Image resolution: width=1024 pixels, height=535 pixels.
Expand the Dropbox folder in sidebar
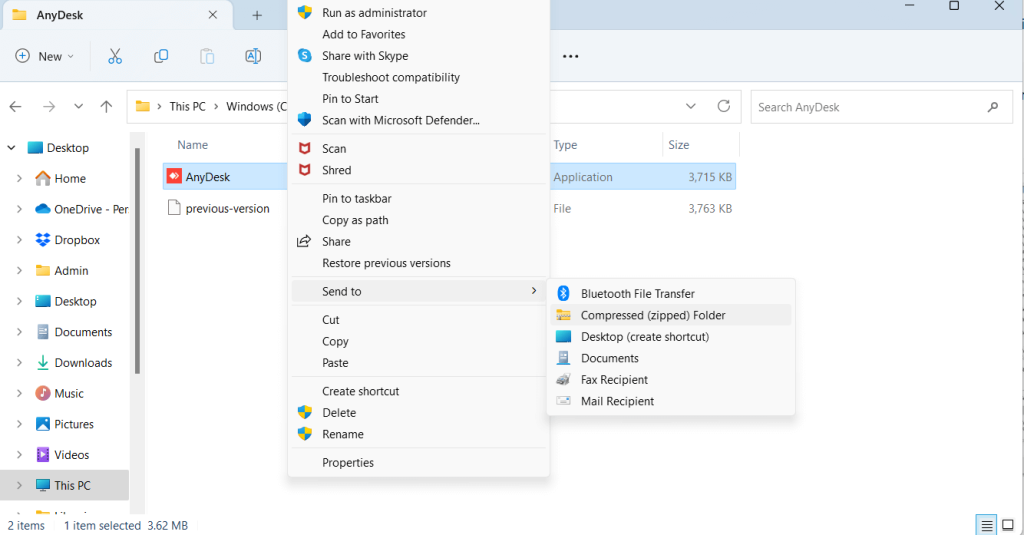(19, 240)
